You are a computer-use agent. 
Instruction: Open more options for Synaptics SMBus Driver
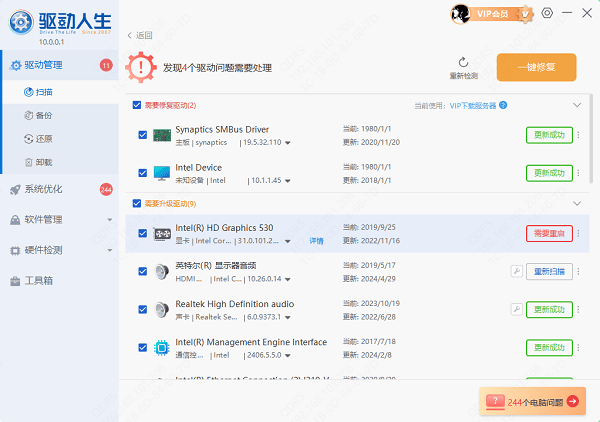click(578, 135)
